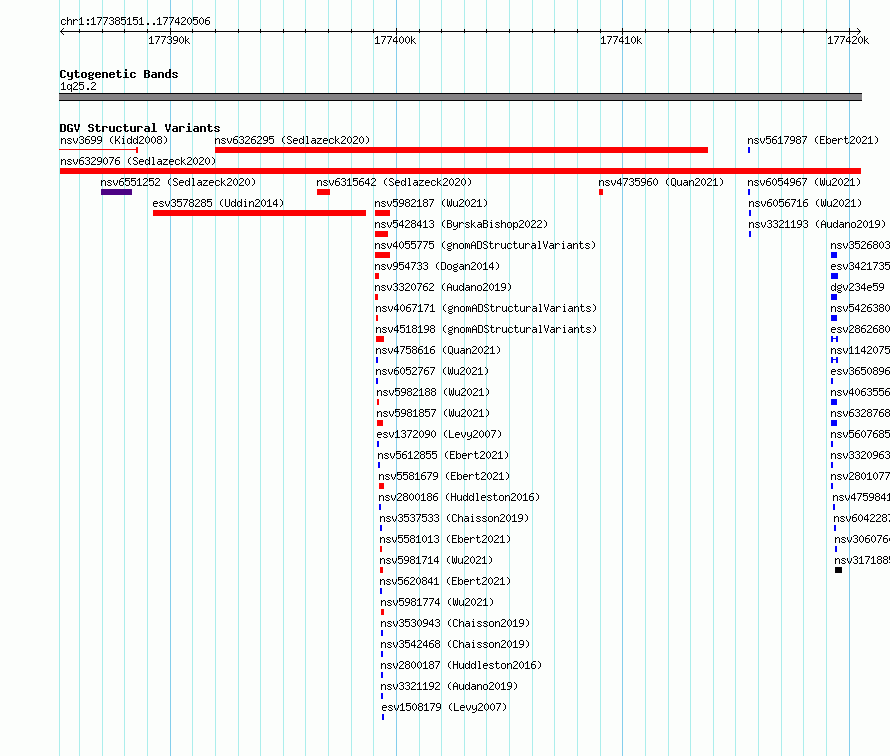The image size is (890, 756).
Task: Click the nsv3699 (Kidd2008) variant label
Action: [114, 140]
